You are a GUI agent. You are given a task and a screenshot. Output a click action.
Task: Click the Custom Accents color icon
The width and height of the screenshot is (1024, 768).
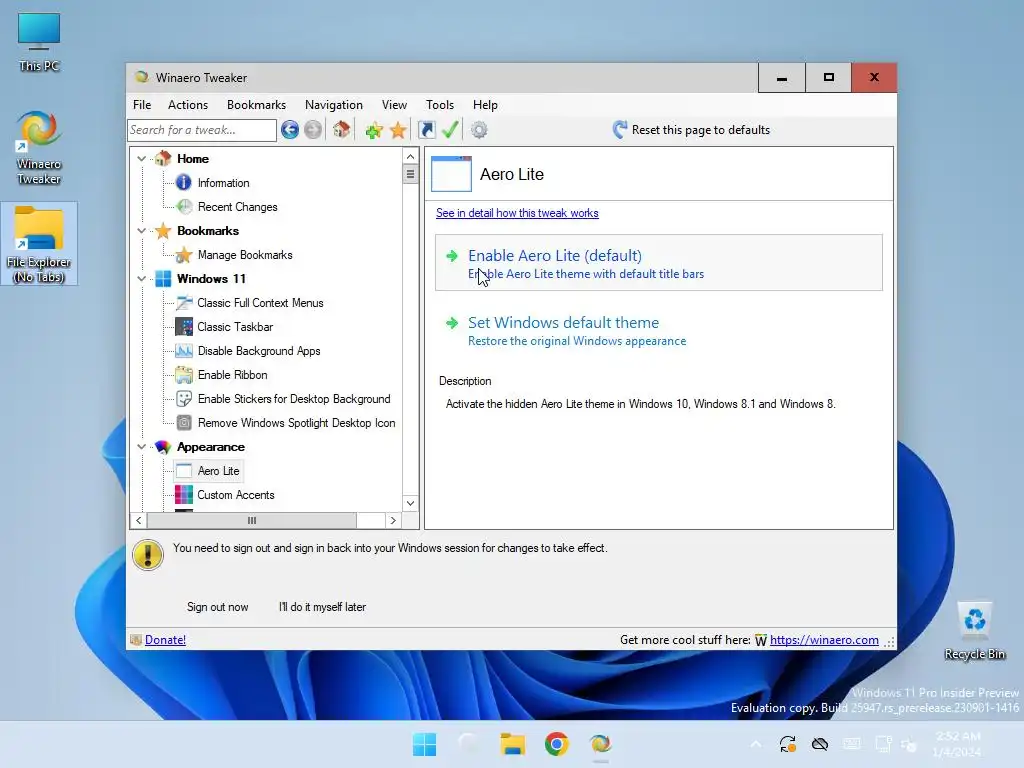pyautogui.click(x=184, y=495)
